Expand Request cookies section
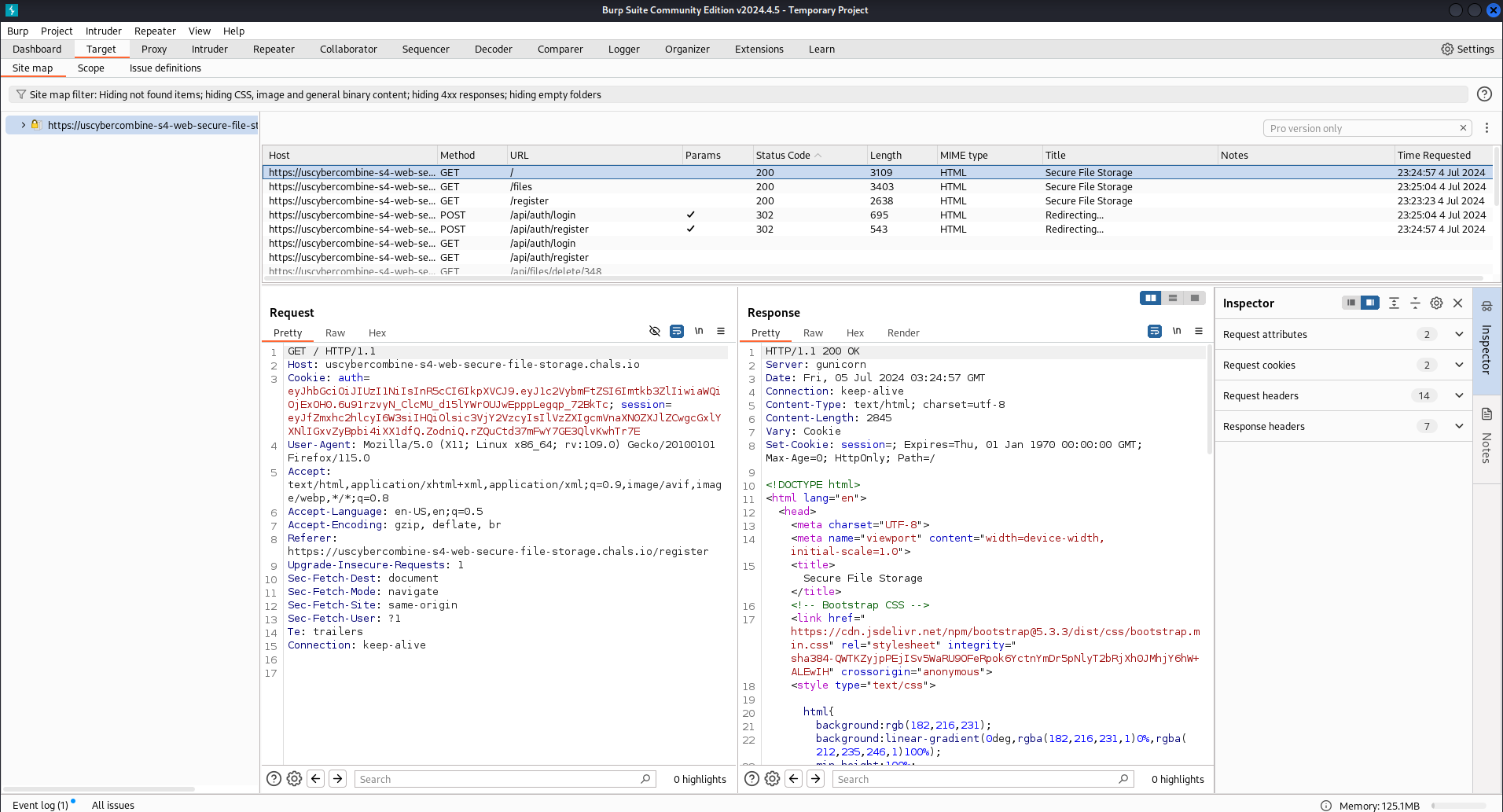Screen dimensions: 1503x812 (1459, 365)
